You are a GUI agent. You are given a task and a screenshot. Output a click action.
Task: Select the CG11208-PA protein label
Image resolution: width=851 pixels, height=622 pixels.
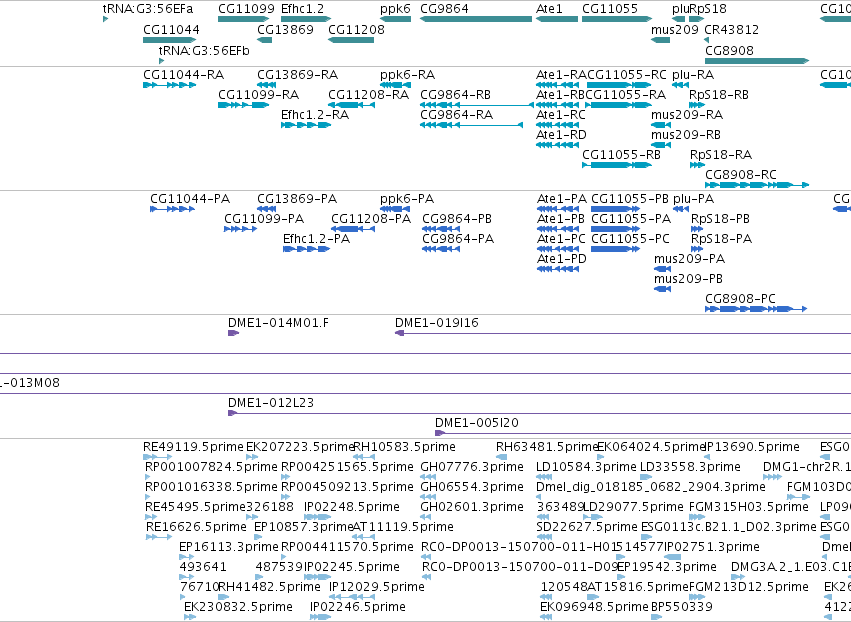[371, 219]
